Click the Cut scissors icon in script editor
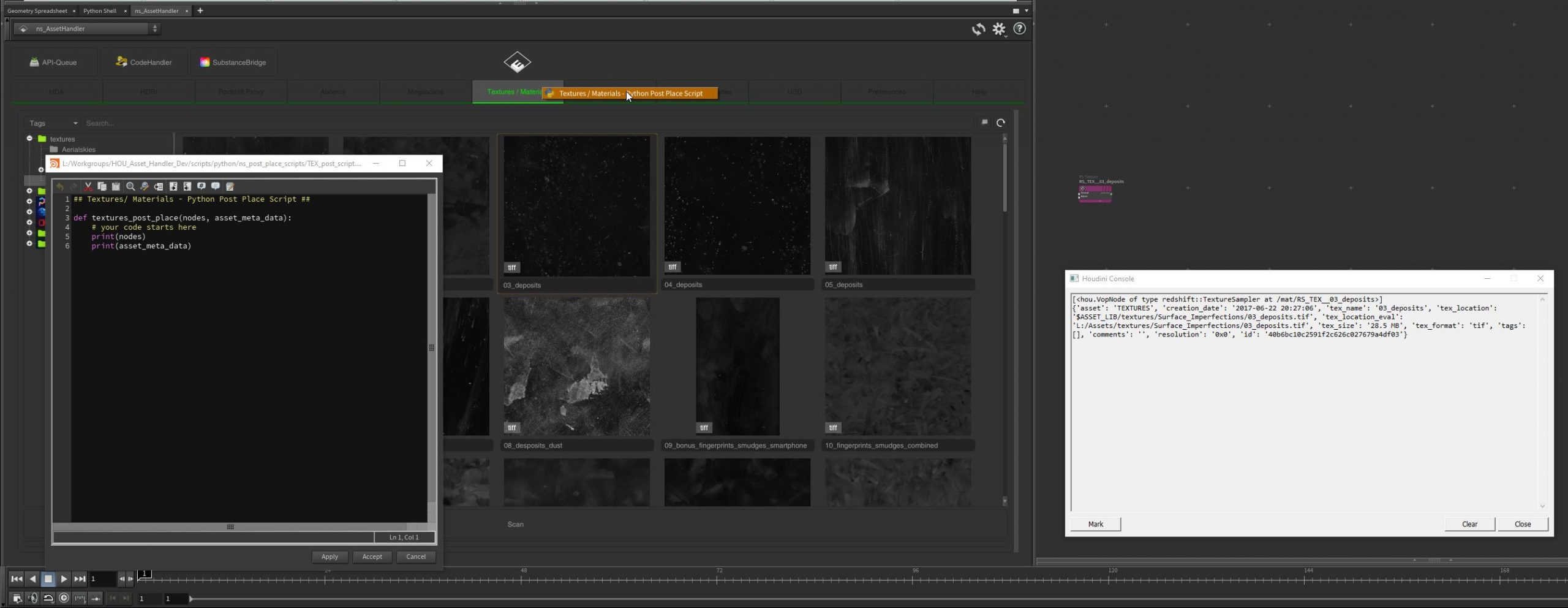The image size is (1568, 608). [88, 186]
